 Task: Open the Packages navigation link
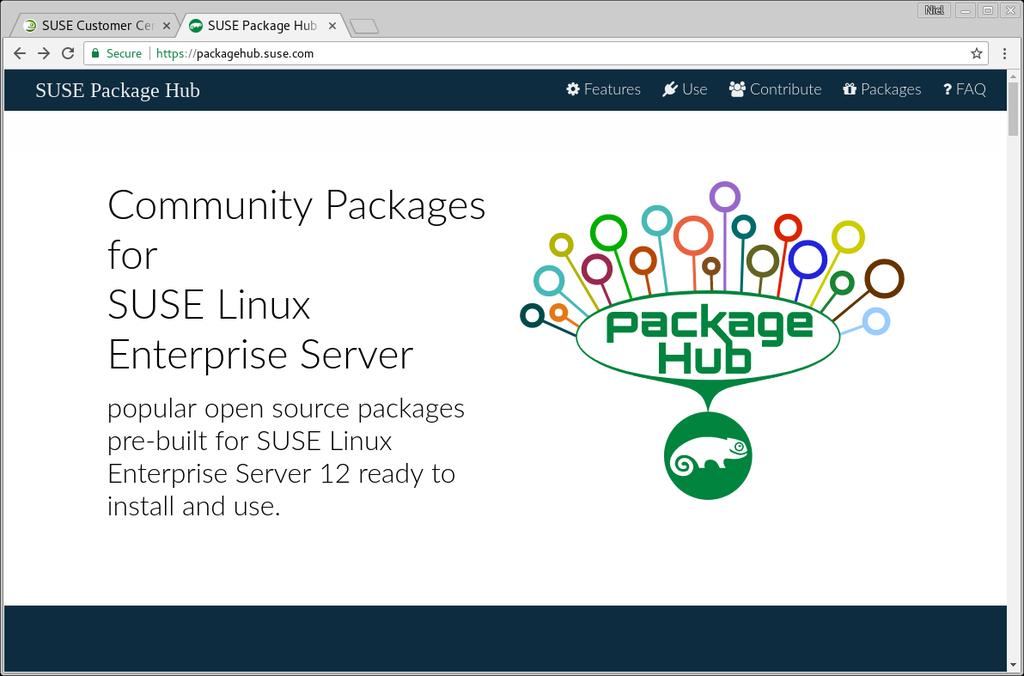click(x=882, y=89)
